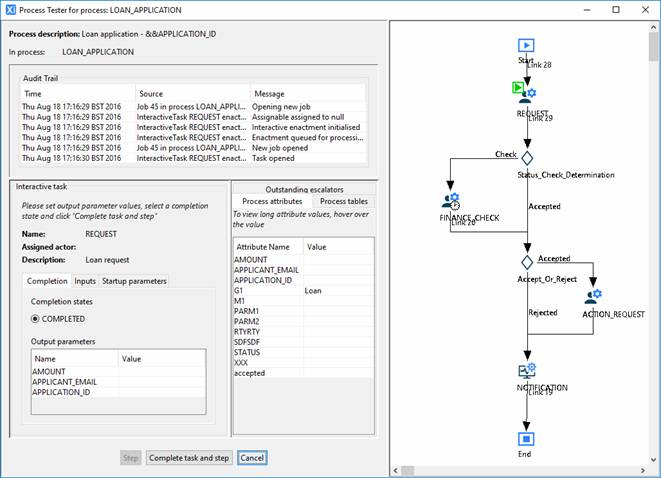Open the Outstanding escalators tab

(x=303, y=189)
